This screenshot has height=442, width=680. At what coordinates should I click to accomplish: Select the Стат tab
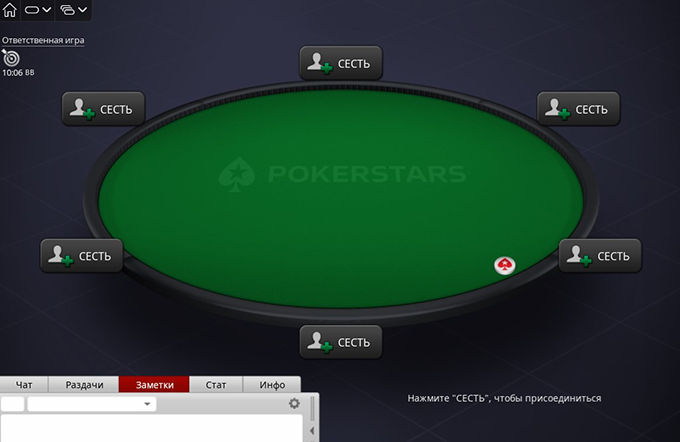pyautogui.click(x=216, y=385)
